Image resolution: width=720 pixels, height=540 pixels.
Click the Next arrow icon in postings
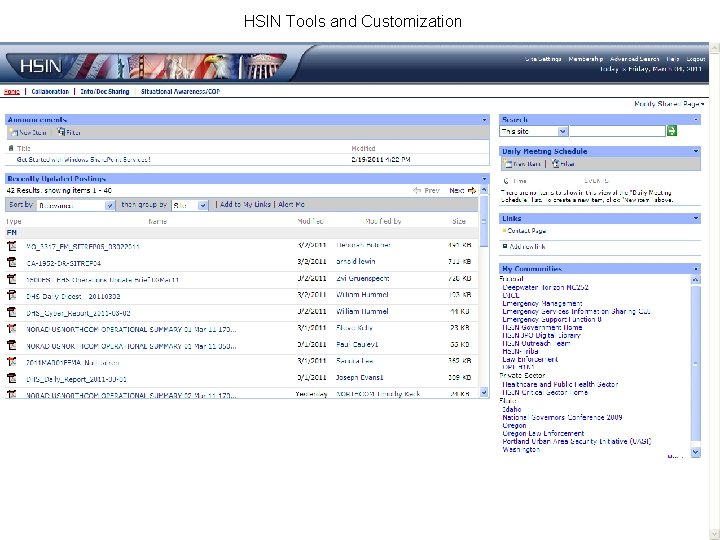(x=472, y=191)
